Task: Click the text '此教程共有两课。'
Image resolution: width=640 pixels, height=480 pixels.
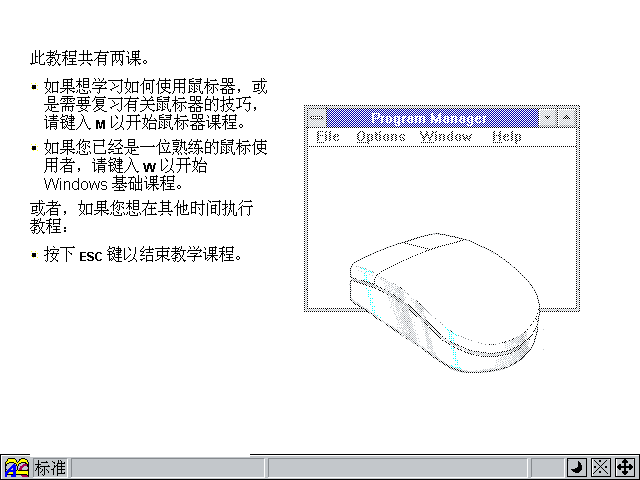Action: coord(89,58)
